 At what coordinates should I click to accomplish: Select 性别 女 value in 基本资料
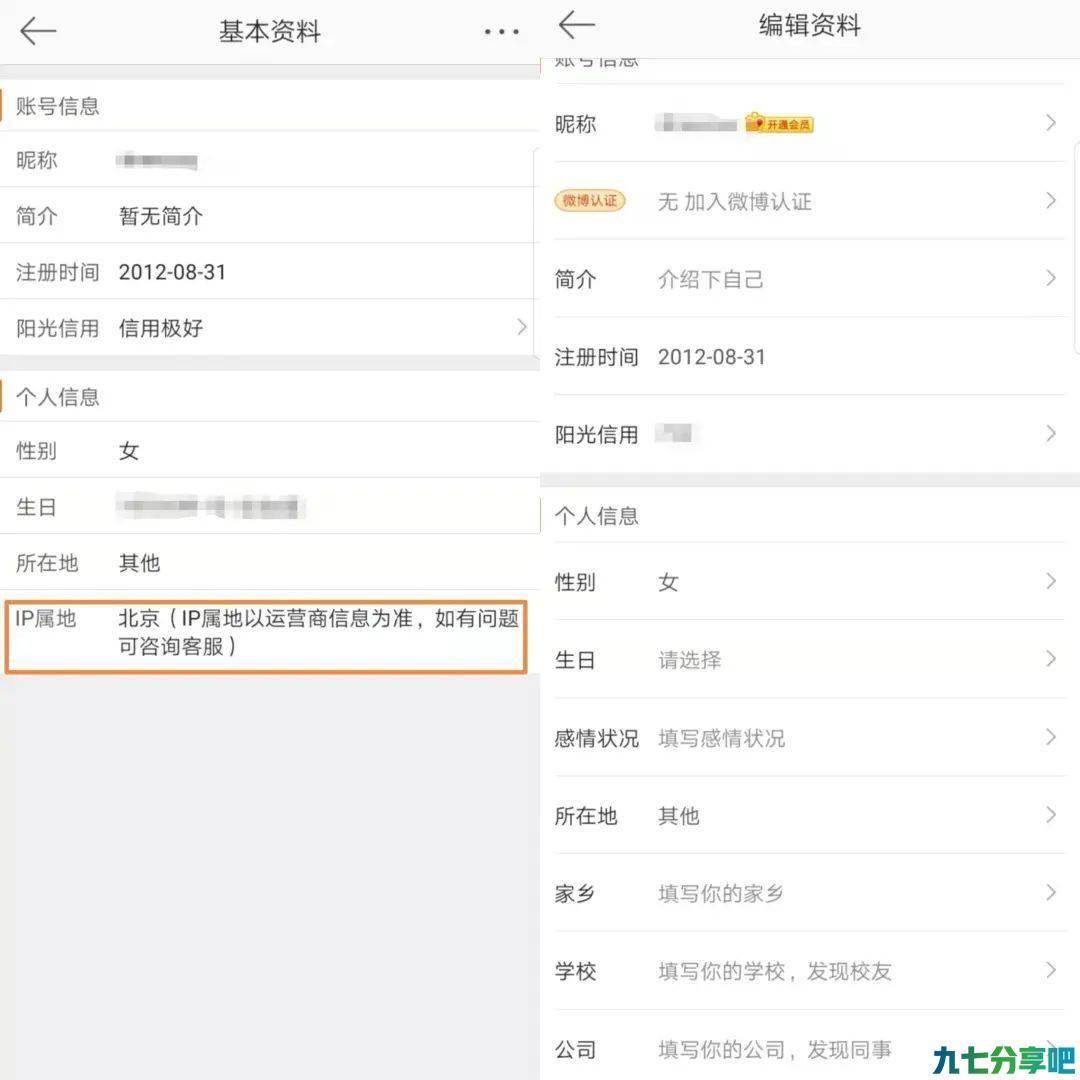point(129,451)
